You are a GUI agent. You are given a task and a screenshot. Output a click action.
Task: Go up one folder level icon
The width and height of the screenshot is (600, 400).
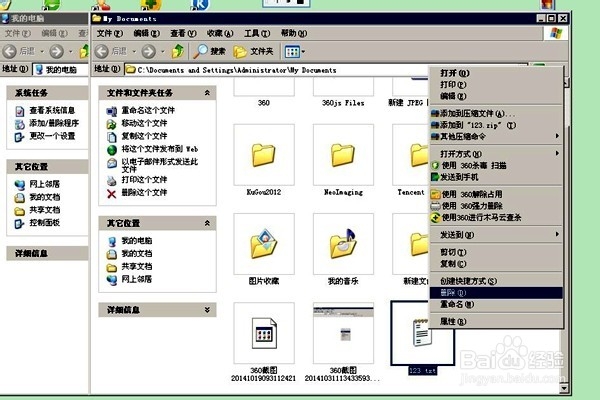click(178, 51)
